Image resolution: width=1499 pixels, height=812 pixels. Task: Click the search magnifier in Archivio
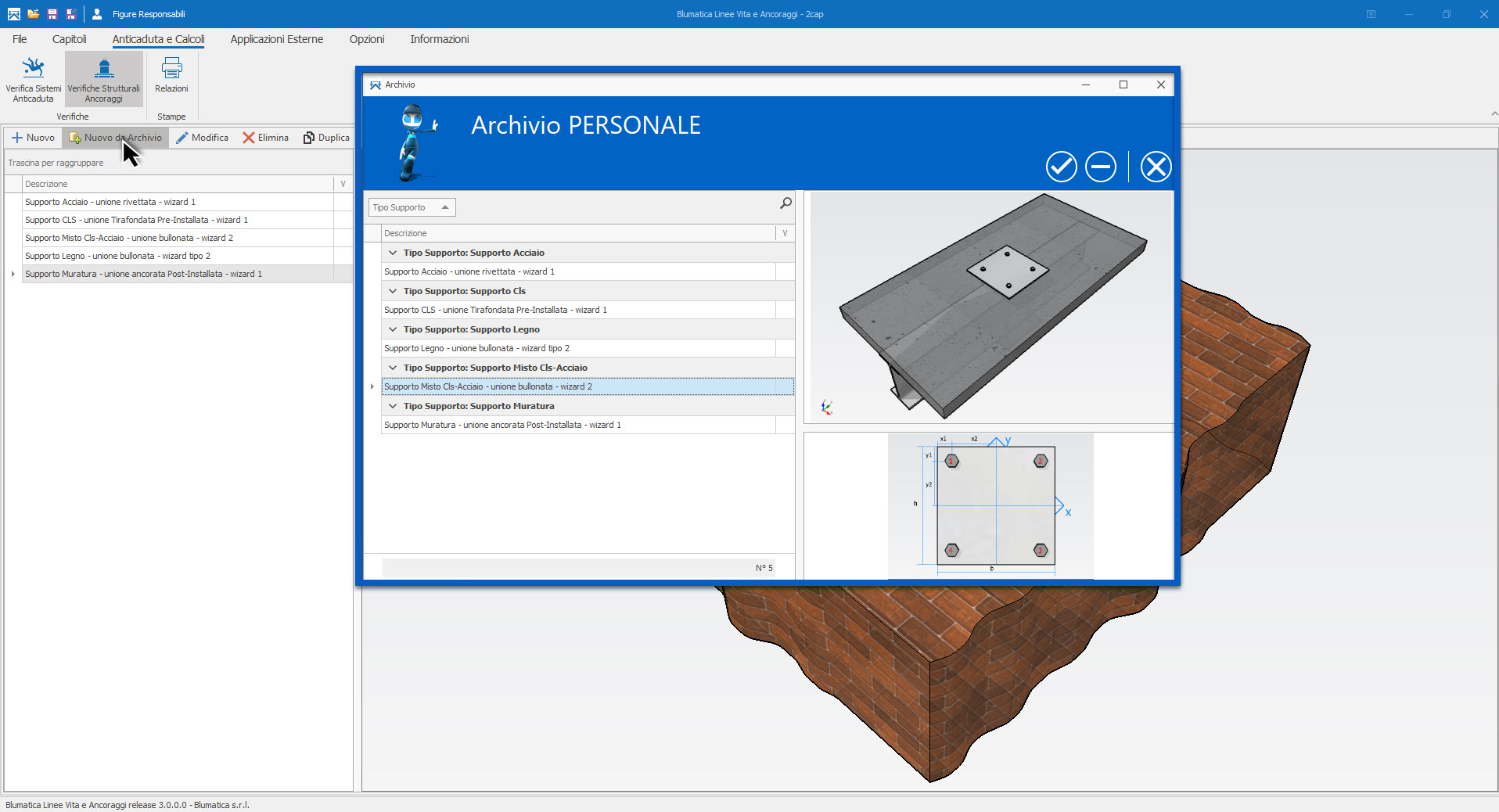tap(785, 203)
